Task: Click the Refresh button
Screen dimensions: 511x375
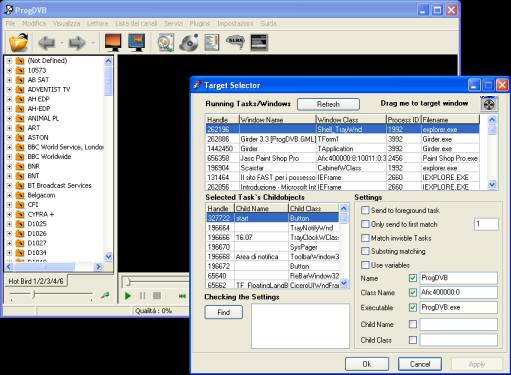Action: pos(328,104)
